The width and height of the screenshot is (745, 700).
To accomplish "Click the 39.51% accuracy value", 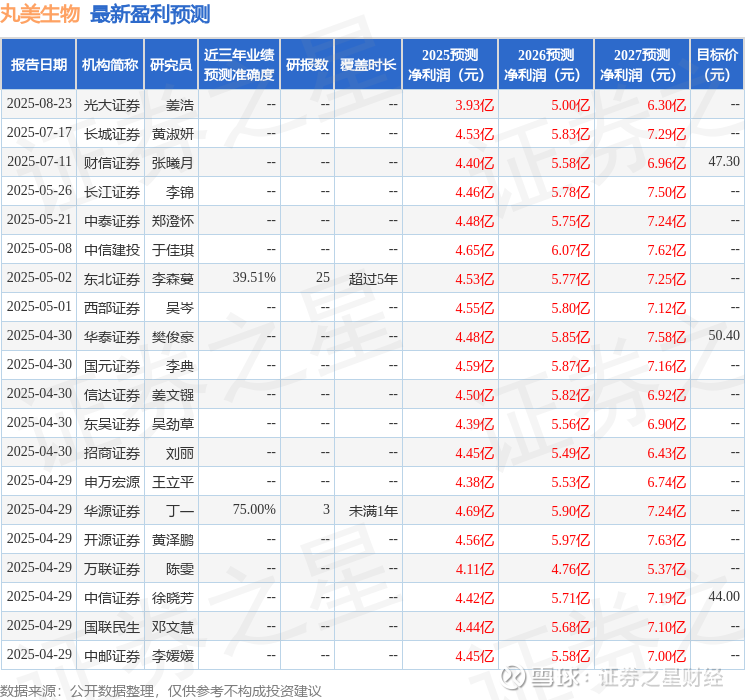I will pyautogui.click(x=254, y=278).
